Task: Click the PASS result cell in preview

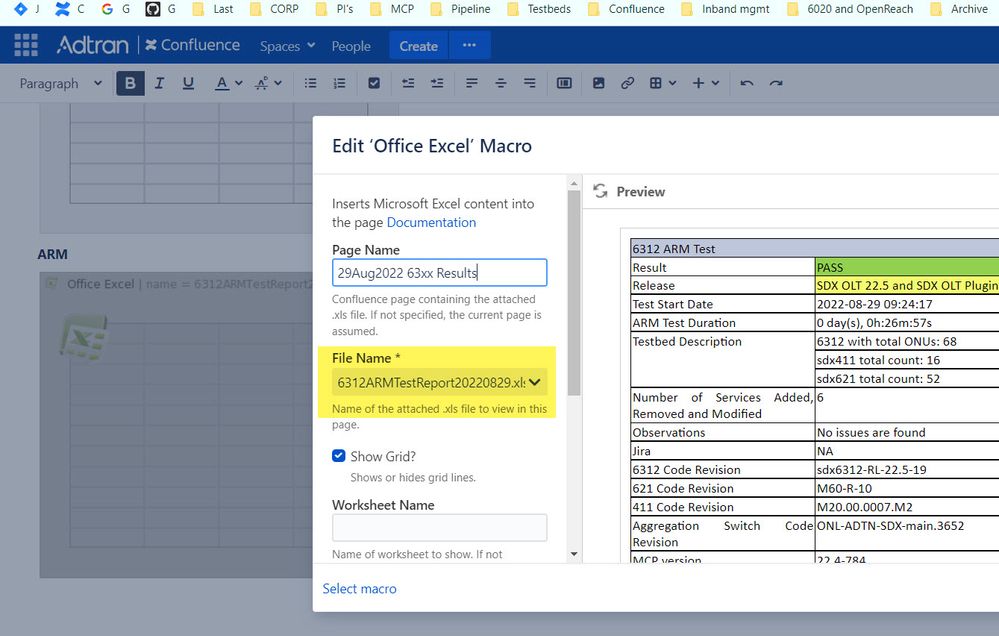Action: pyautogui.click(x=907, y=267)
